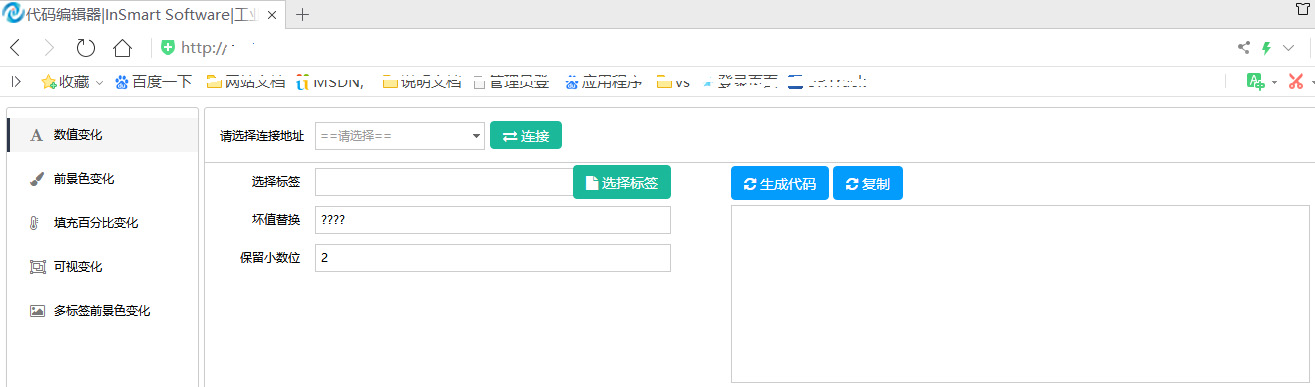This screenshot has width=1315, height=387.
Task: Open the MSDN bookmark
Action: pyautogui.click(x=329, y=81)
